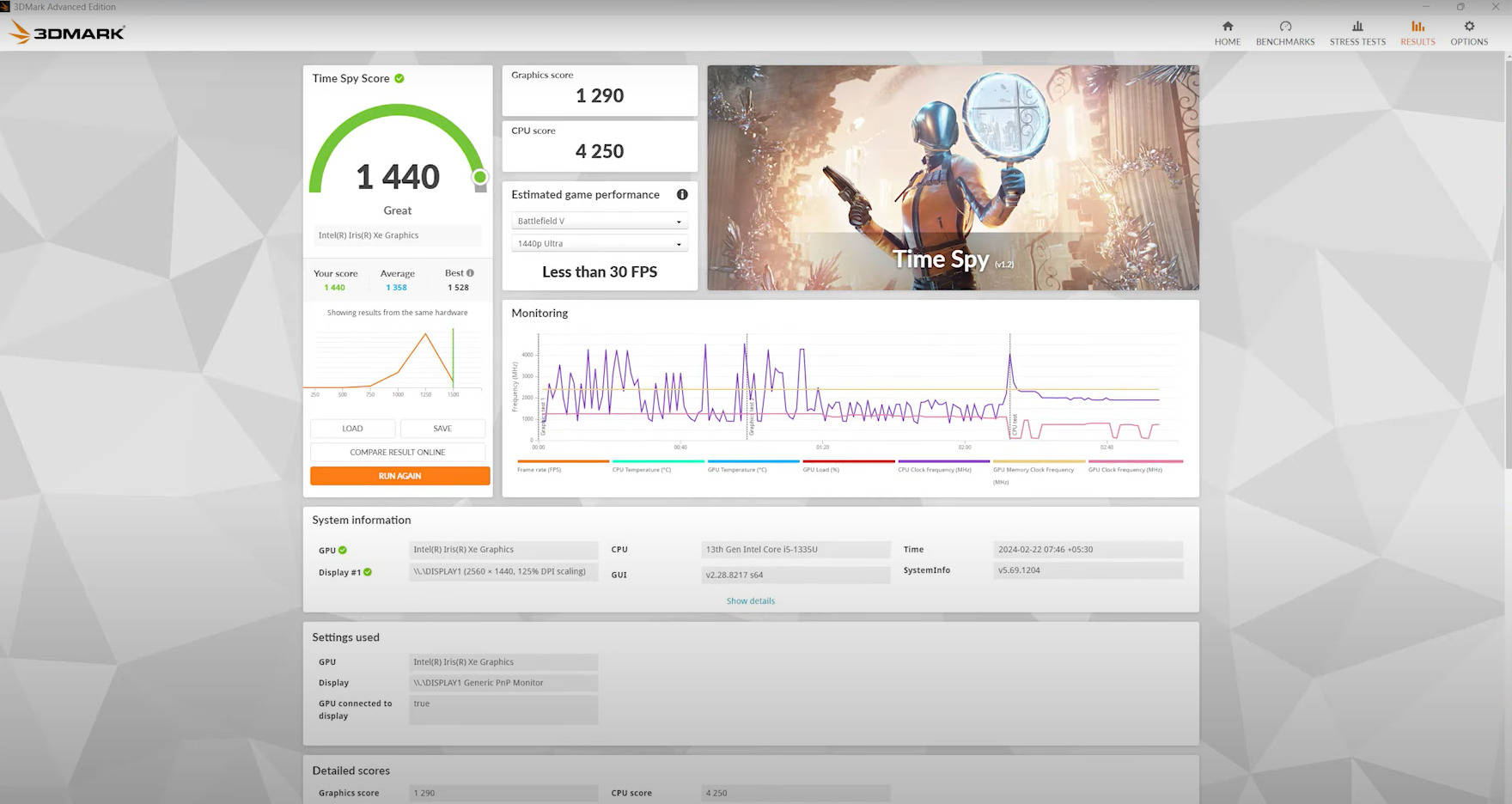Click the CPU score value 4 250

click(x=600, y=151)
